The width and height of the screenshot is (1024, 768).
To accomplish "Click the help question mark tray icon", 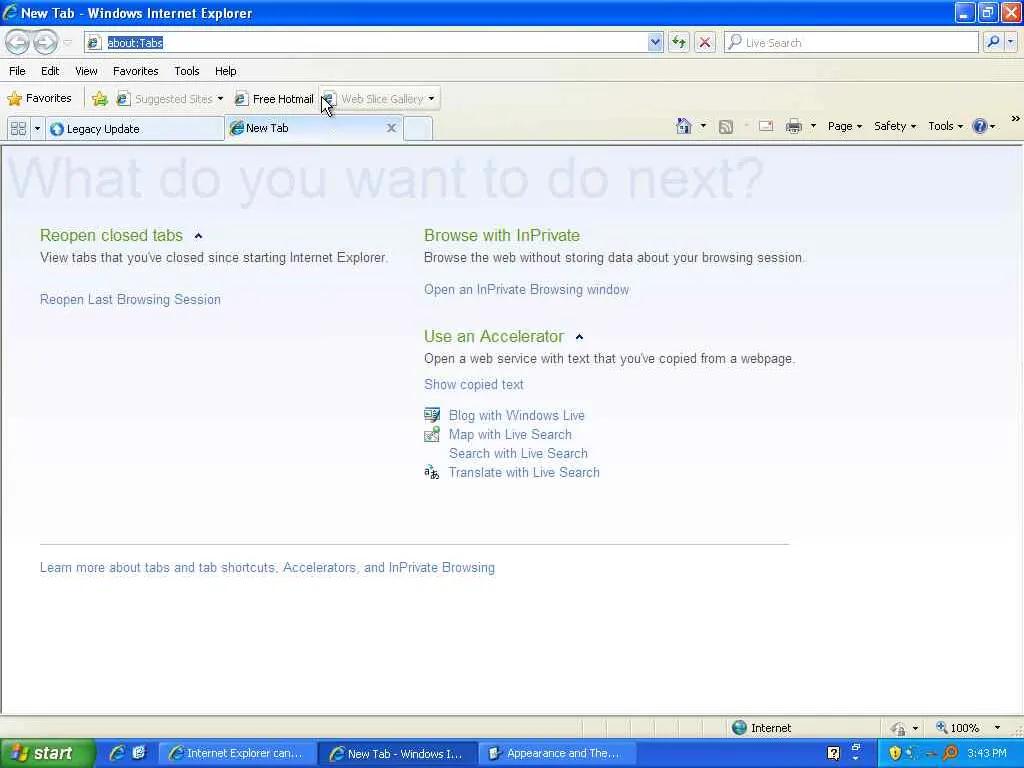I will [x=833, y=753].
